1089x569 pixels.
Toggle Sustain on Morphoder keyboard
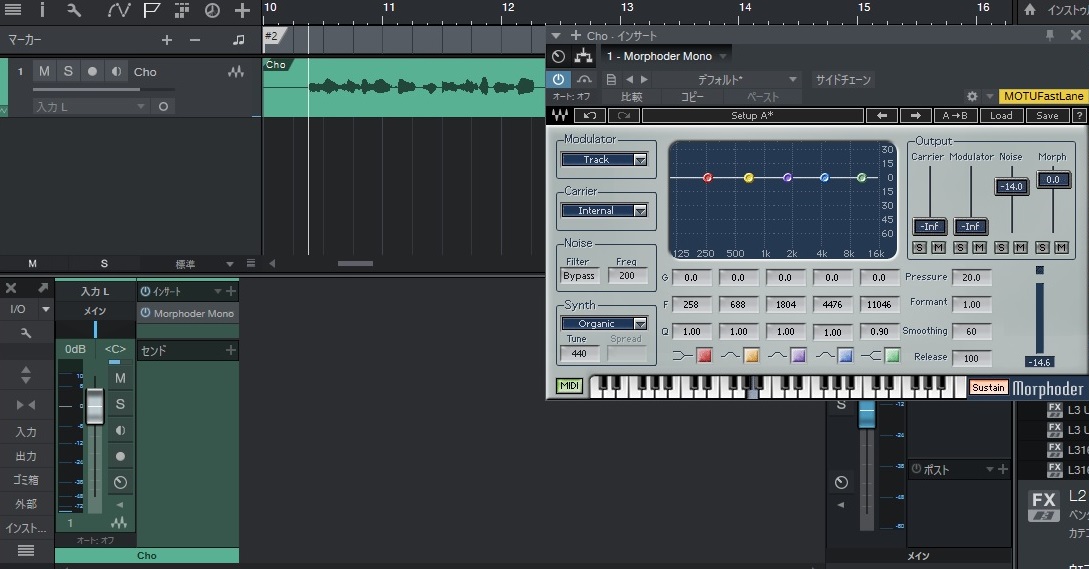988,388
